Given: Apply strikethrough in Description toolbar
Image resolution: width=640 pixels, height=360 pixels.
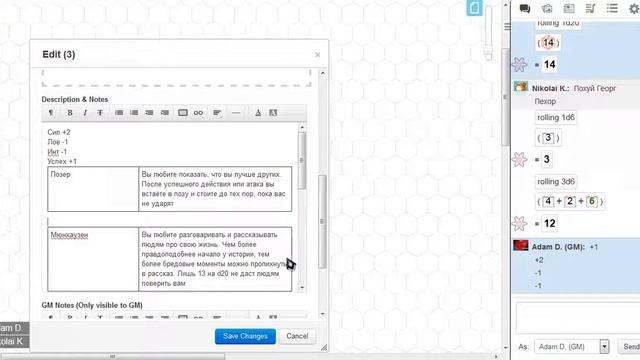Looking at the screenshot, I should [100, 113].
